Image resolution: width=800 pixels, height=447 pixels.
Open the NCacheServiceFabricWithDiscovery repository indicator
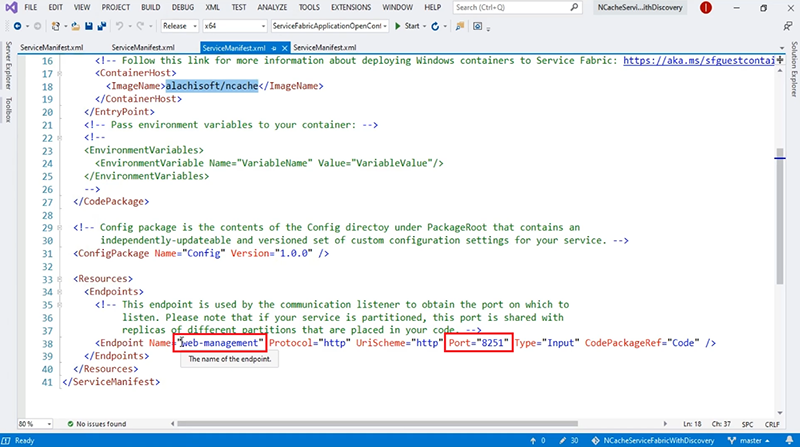pyautogui.click(x=653, y=440)
